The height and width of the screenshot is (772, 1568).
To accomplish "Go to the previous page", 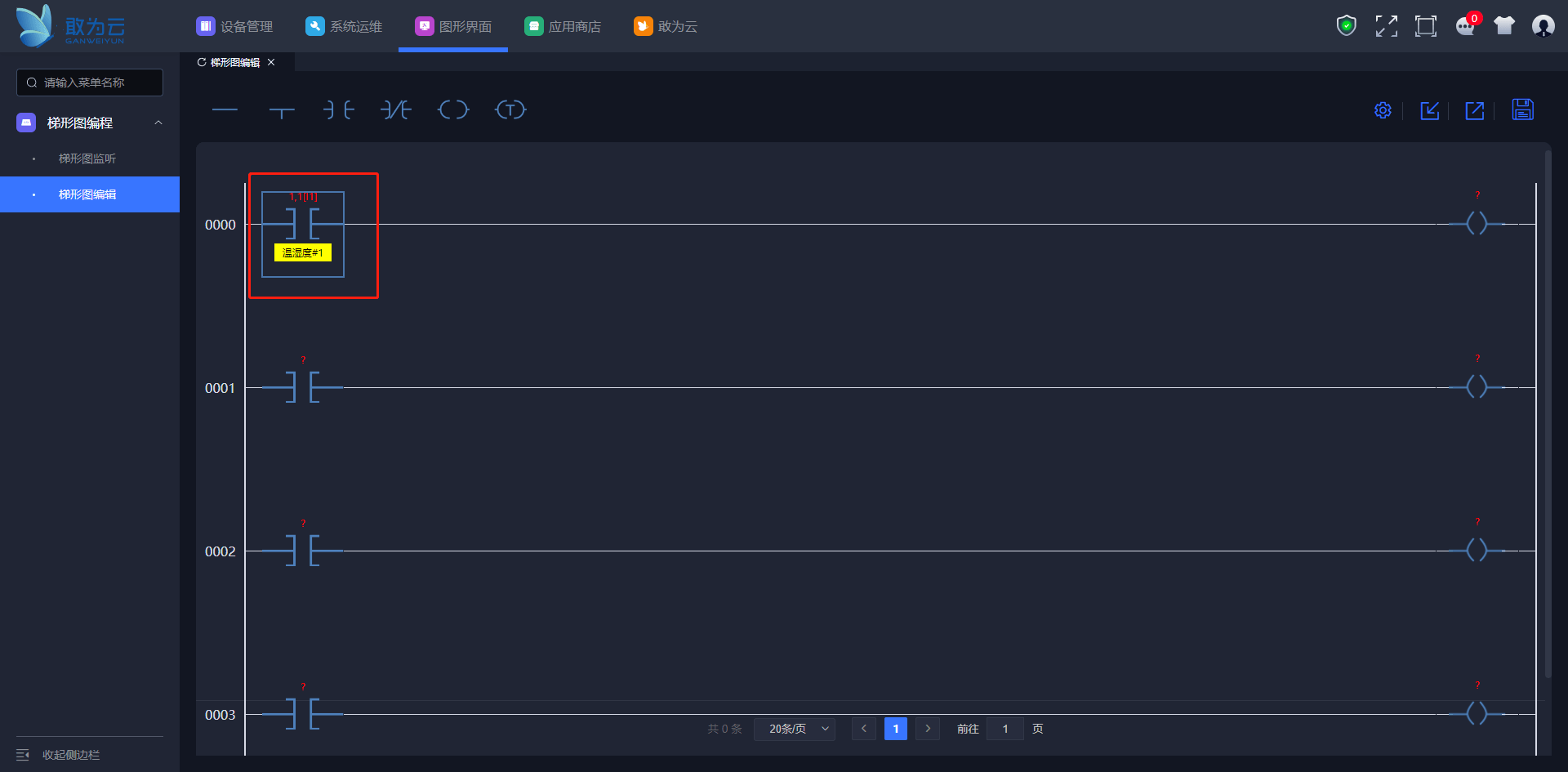I will [864, 729].
